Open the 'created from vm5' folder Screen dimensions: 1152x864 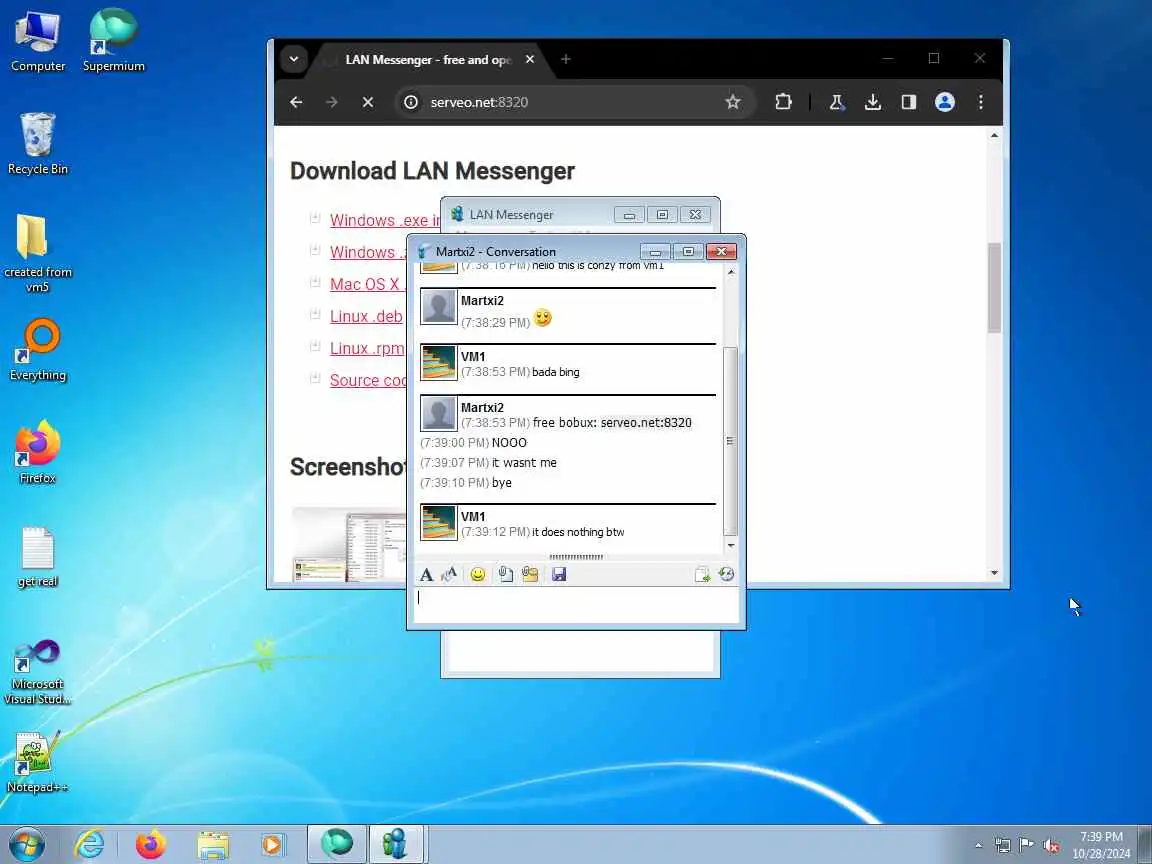click(x=37, y=253)
